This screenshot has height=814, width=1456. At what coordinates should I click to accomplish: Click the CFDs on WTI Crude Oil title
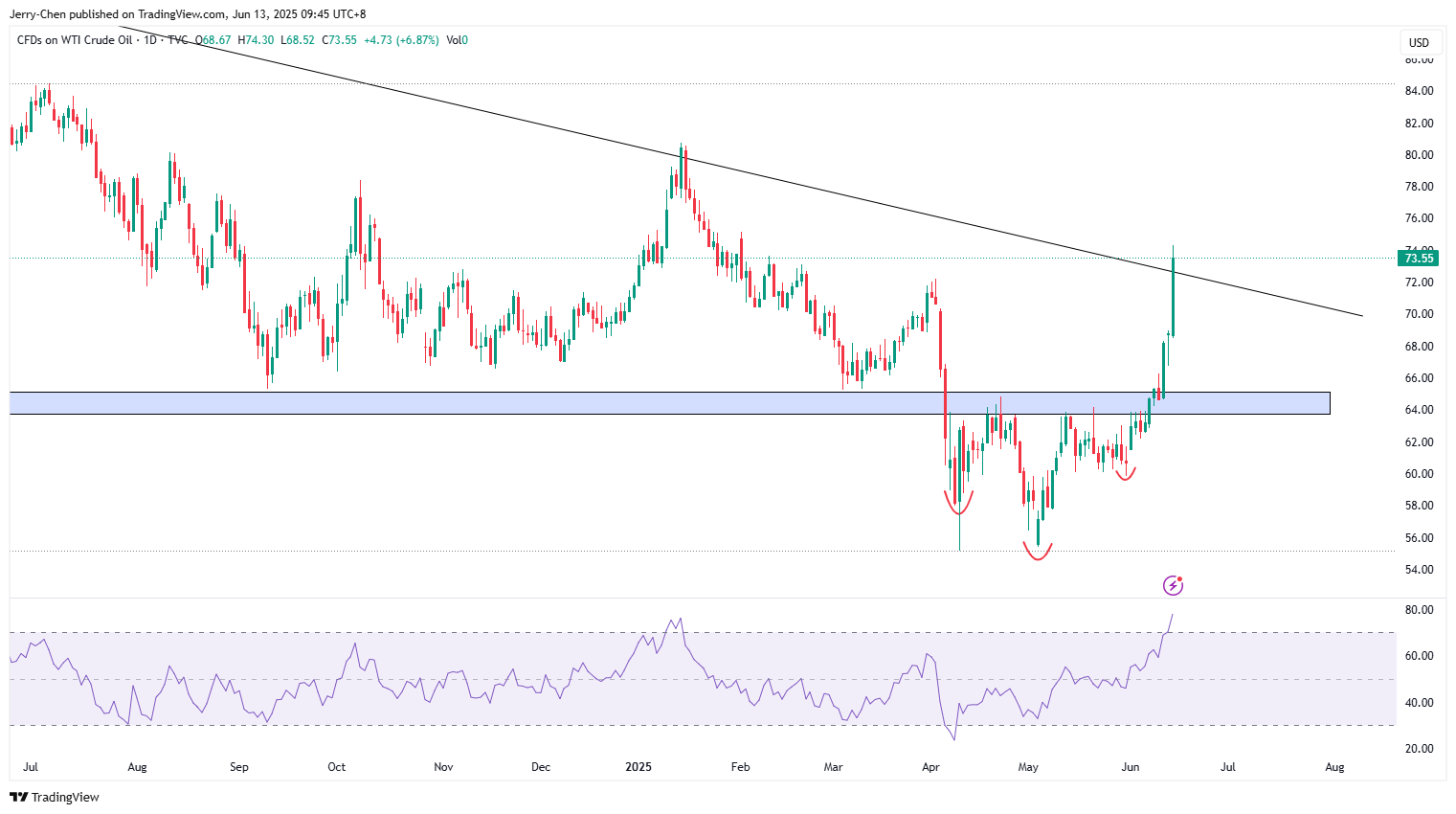tap(75, 40)
